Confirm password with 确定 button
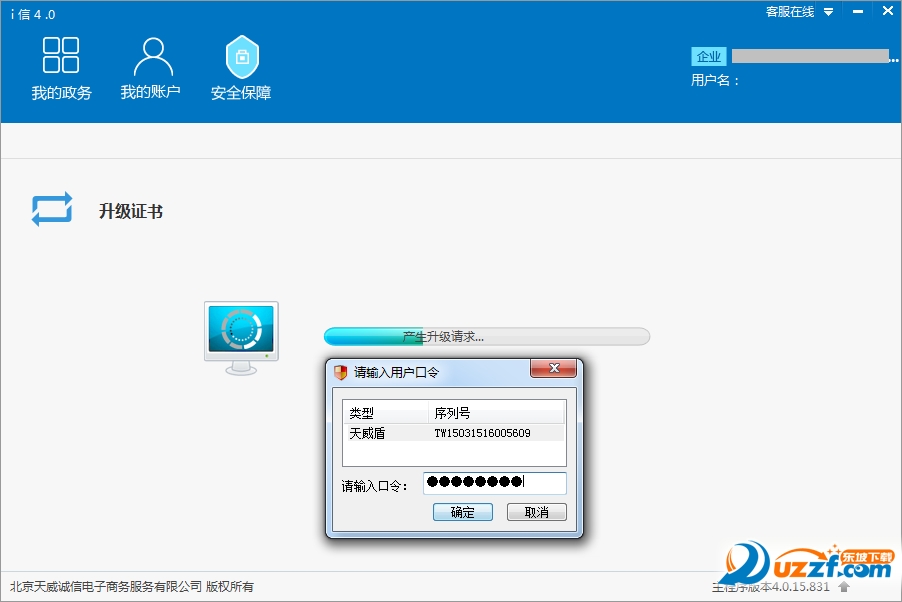Screen dimensions: 902x602 463,512
